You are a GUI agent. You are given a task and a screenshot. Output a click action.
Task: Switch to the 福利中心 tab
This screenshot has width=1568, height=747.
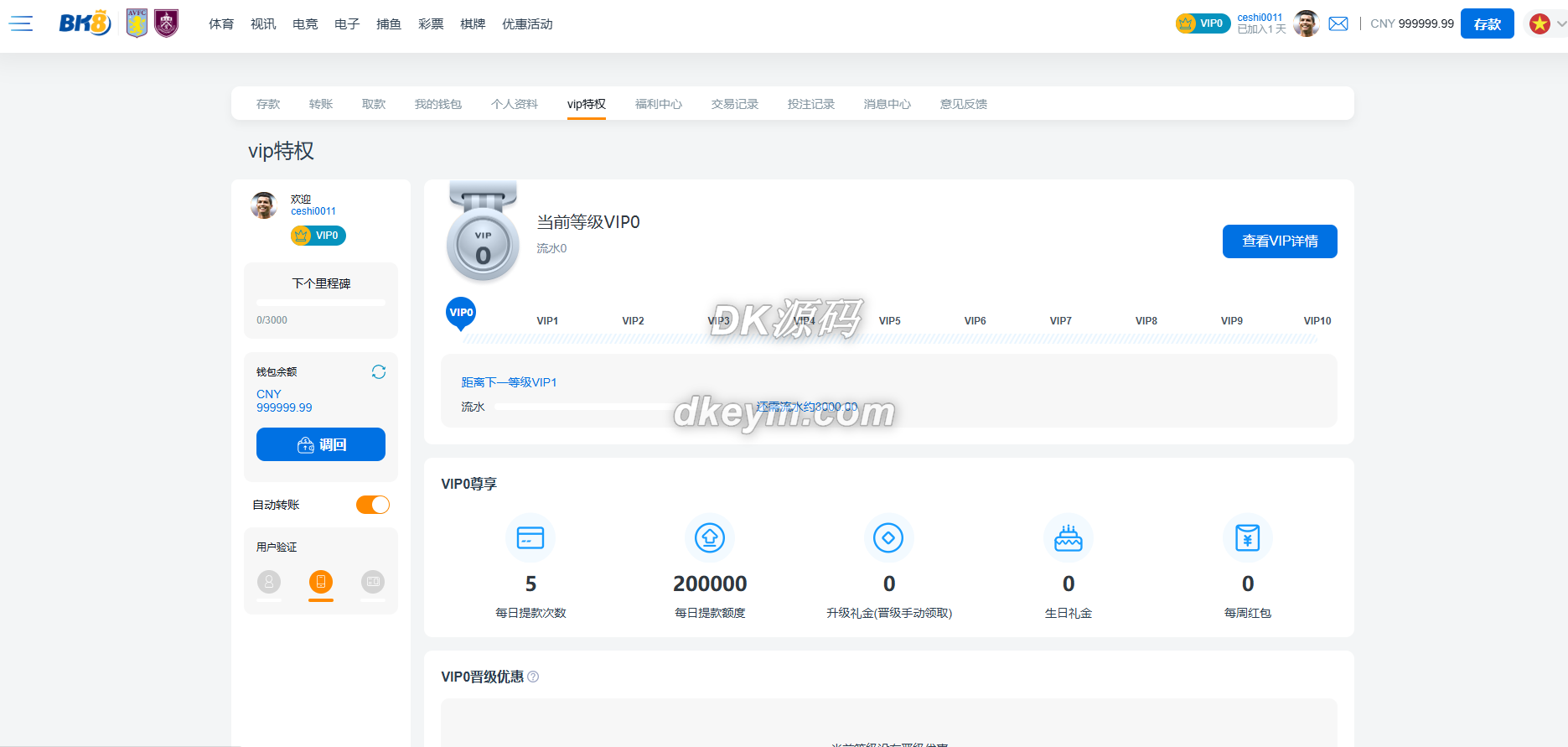[658, 104]
